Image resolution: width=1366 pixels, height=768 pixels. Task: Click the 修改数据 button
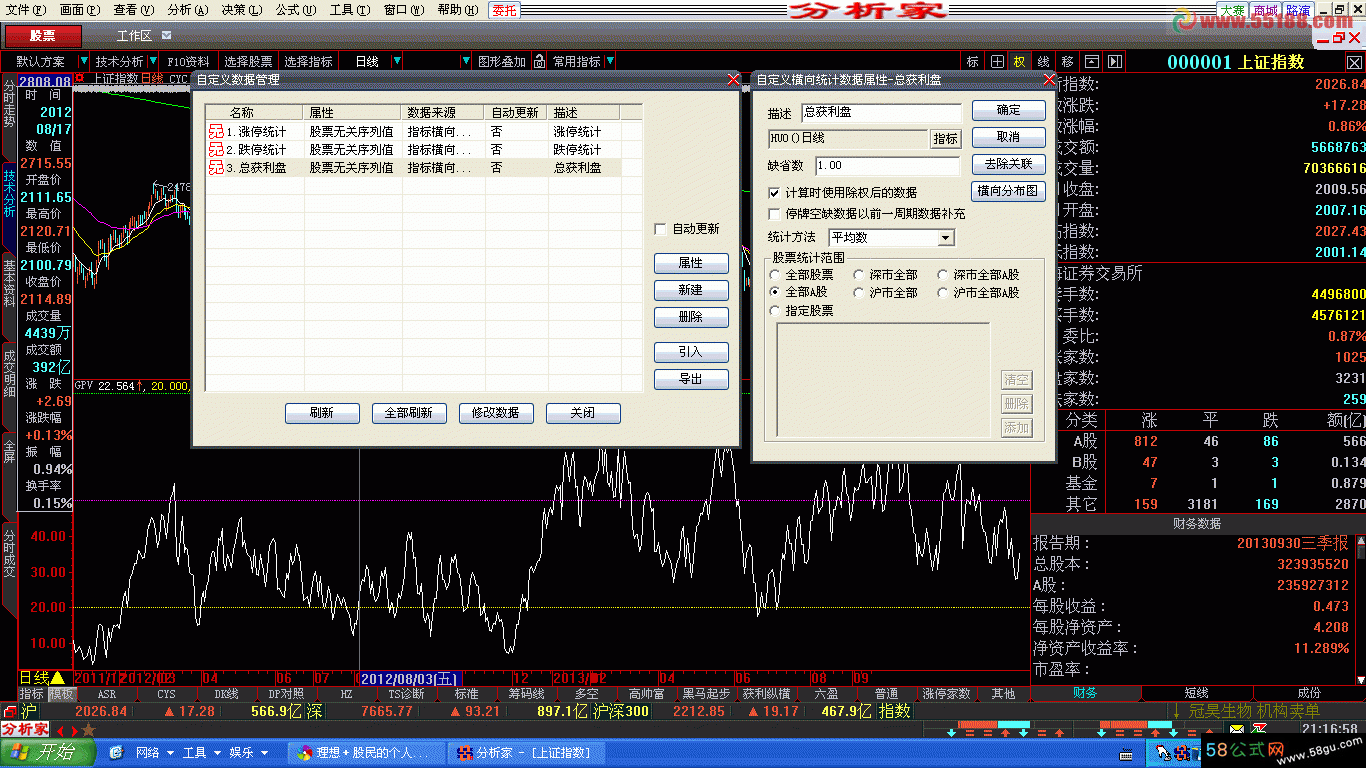click(496, 413)
